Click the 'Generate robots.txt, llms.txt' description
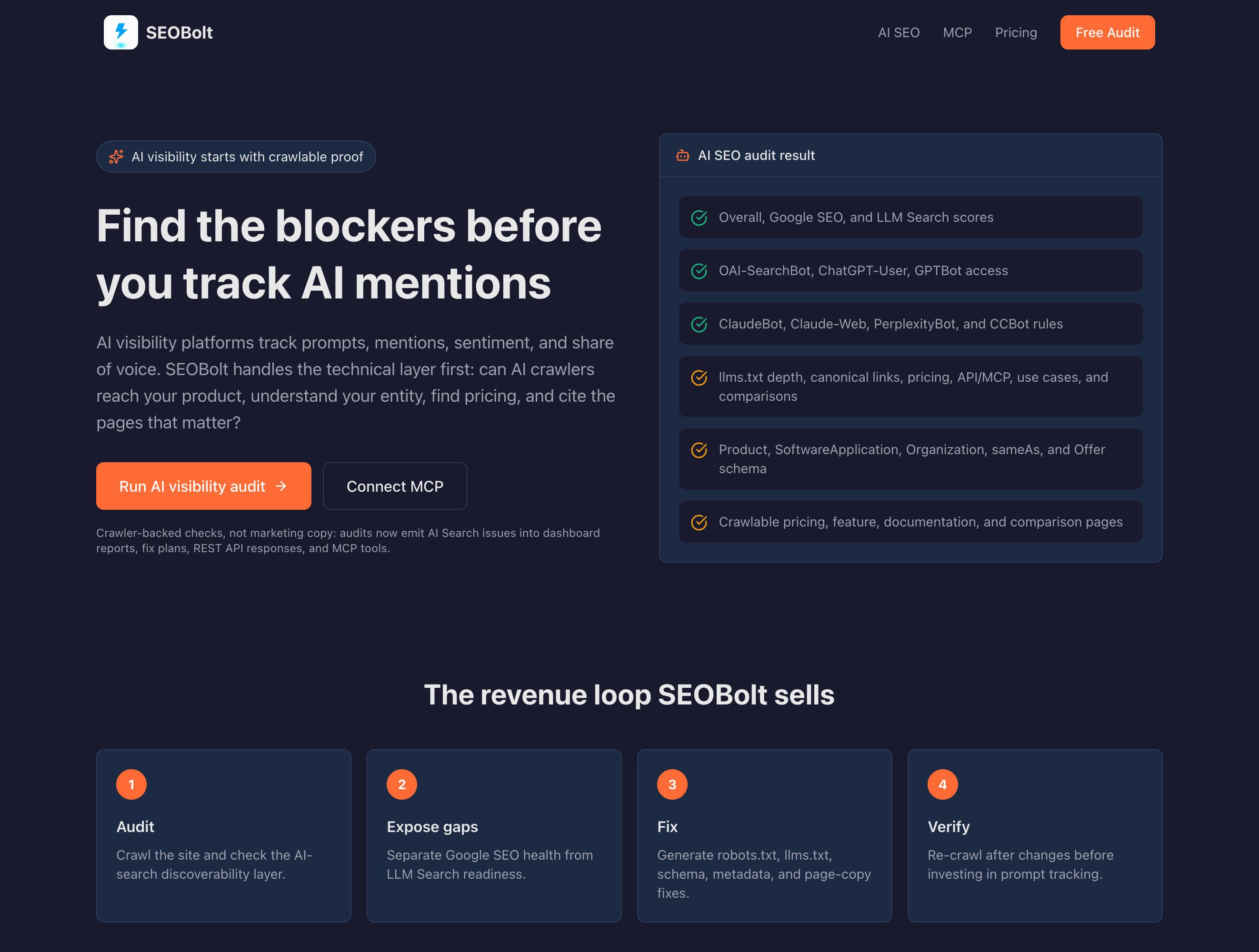Screen dimensions: 1259x952 point(764,874)
